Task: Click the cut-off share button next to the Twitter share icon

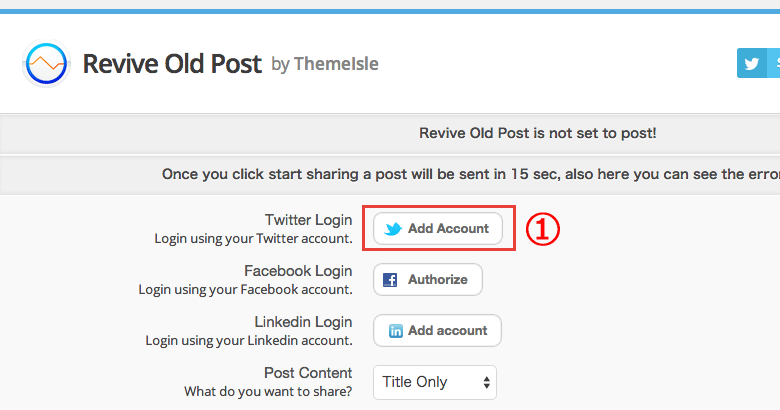Action: click(774, 63)
